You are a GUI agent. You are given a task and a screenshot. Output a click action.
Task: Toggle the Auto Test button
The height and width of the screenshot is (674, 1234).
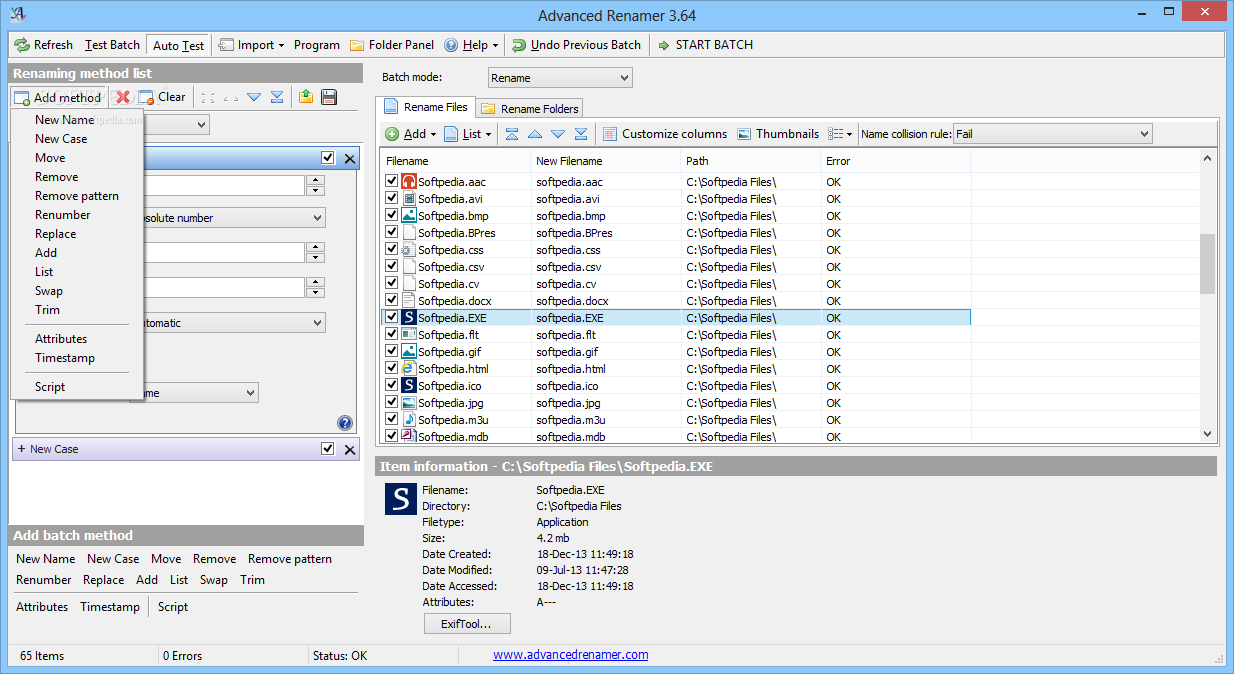pos(178,45)
